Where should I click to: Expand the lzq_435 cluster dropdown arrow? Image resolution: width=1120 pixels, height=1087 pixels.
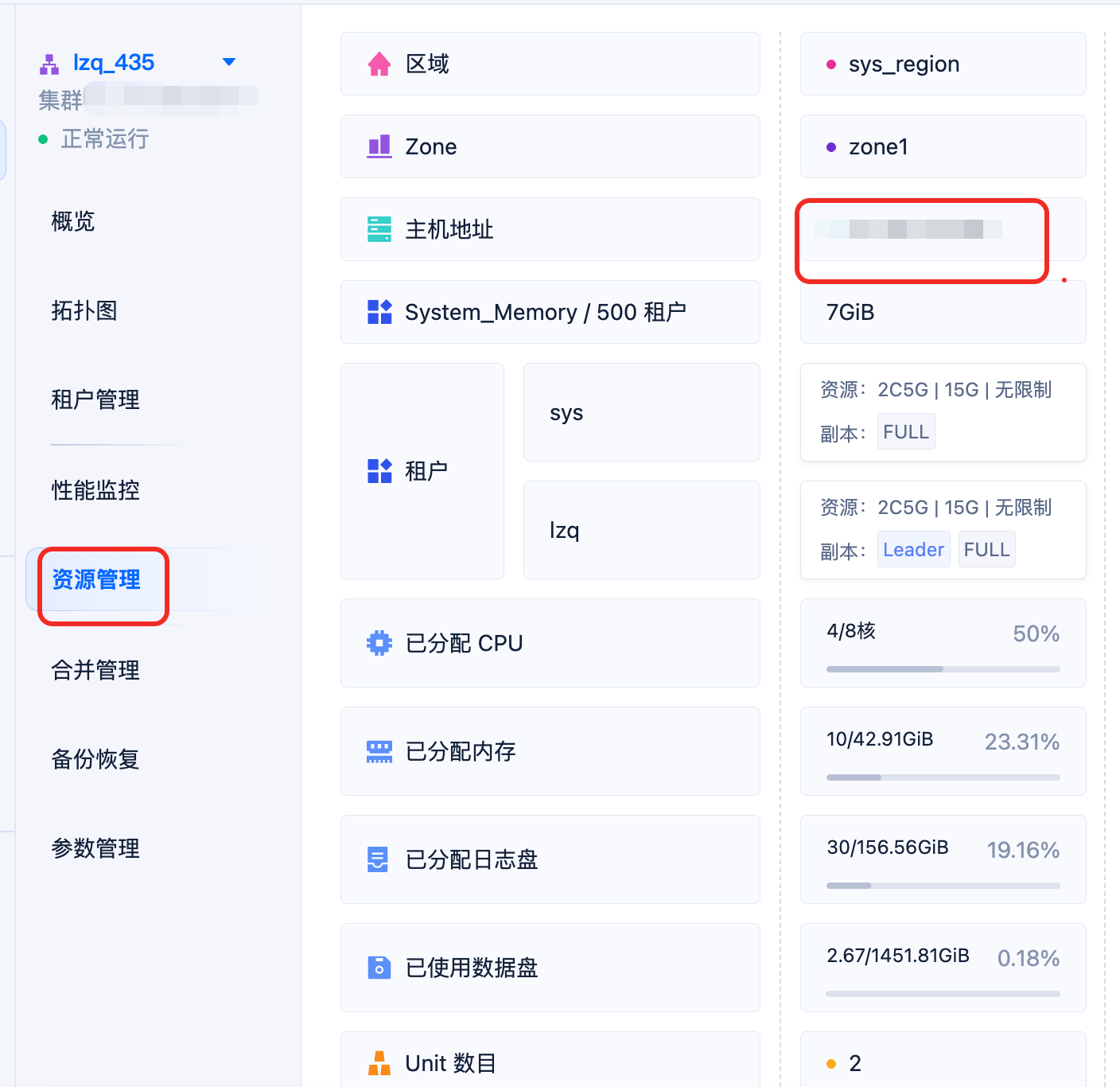point(229,62)
